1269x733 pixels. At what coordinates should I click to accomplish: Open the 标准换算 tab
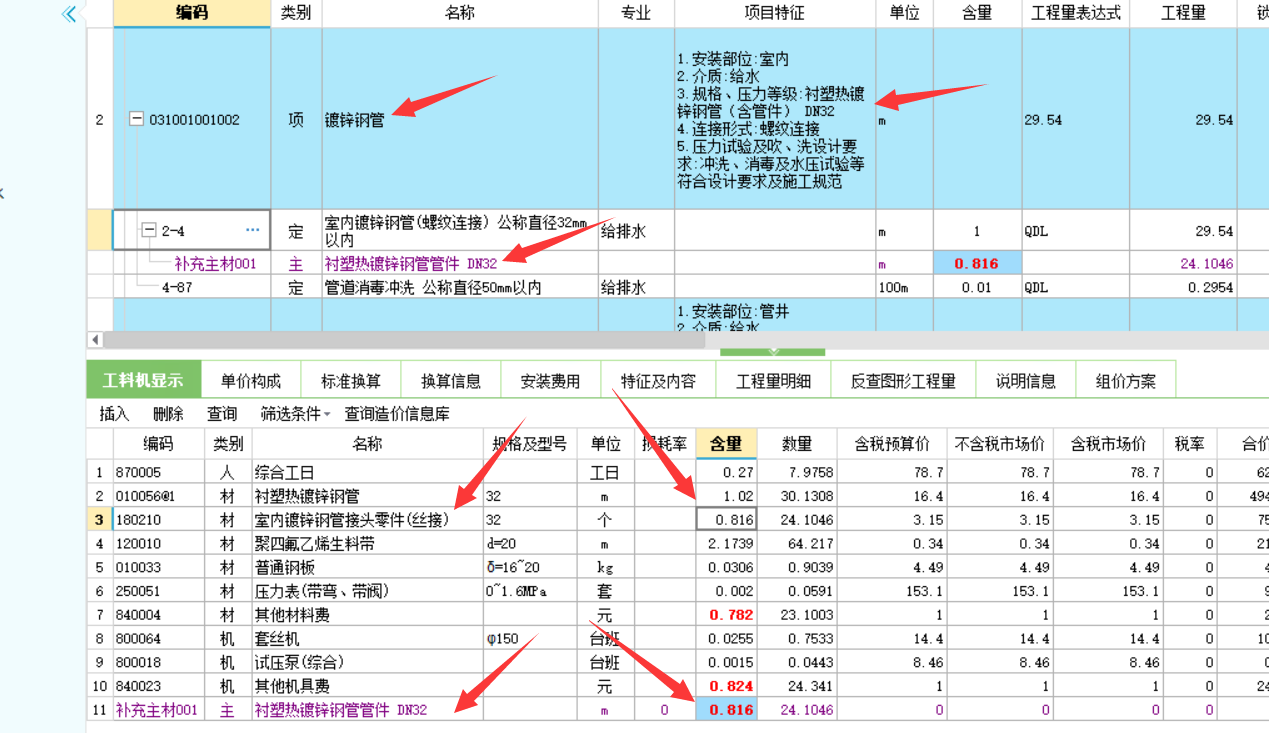tap(351, 381)
